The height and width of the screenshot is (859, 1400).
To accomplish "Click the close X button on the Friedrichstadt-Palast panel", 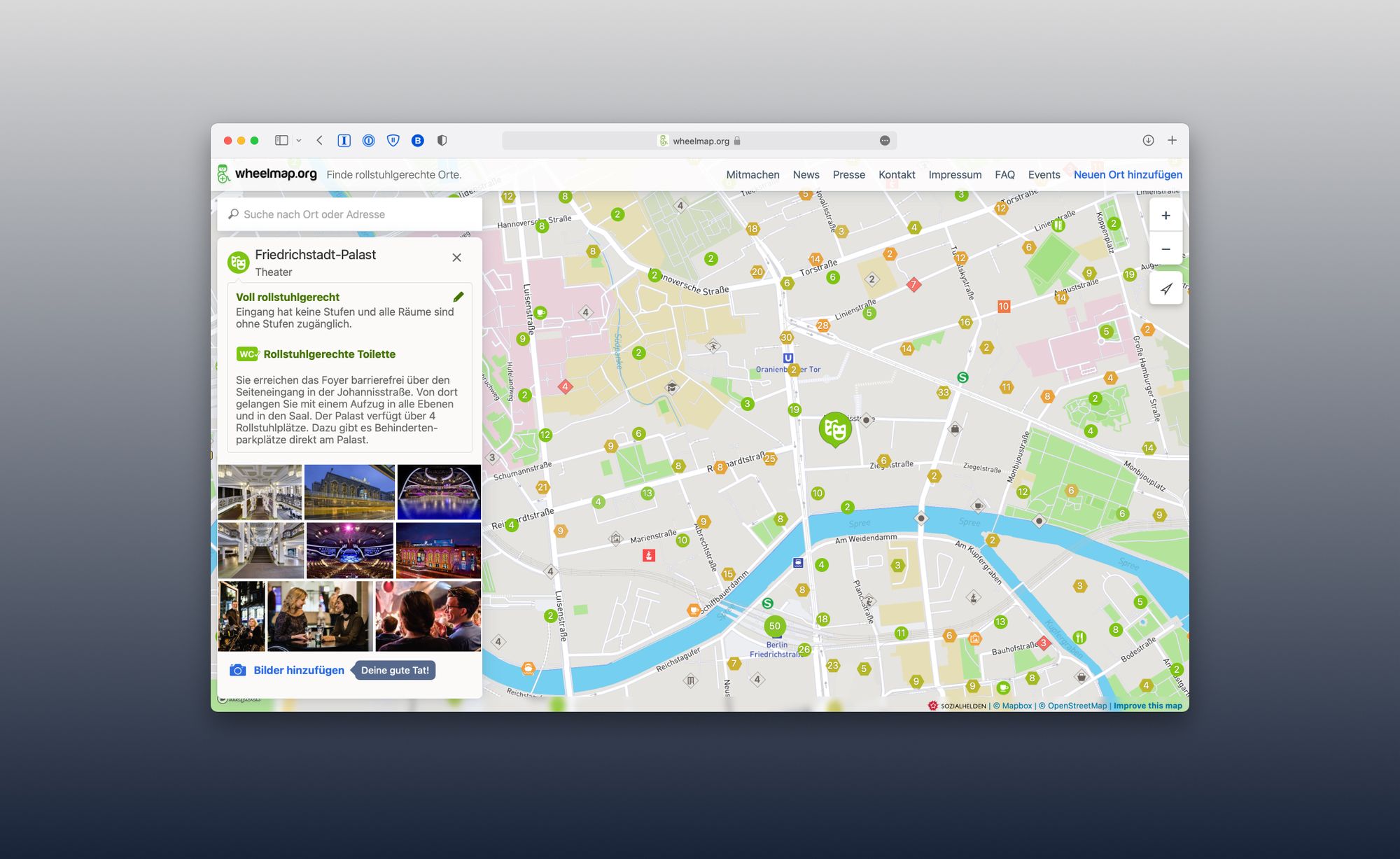I will [x=457, y=258].
